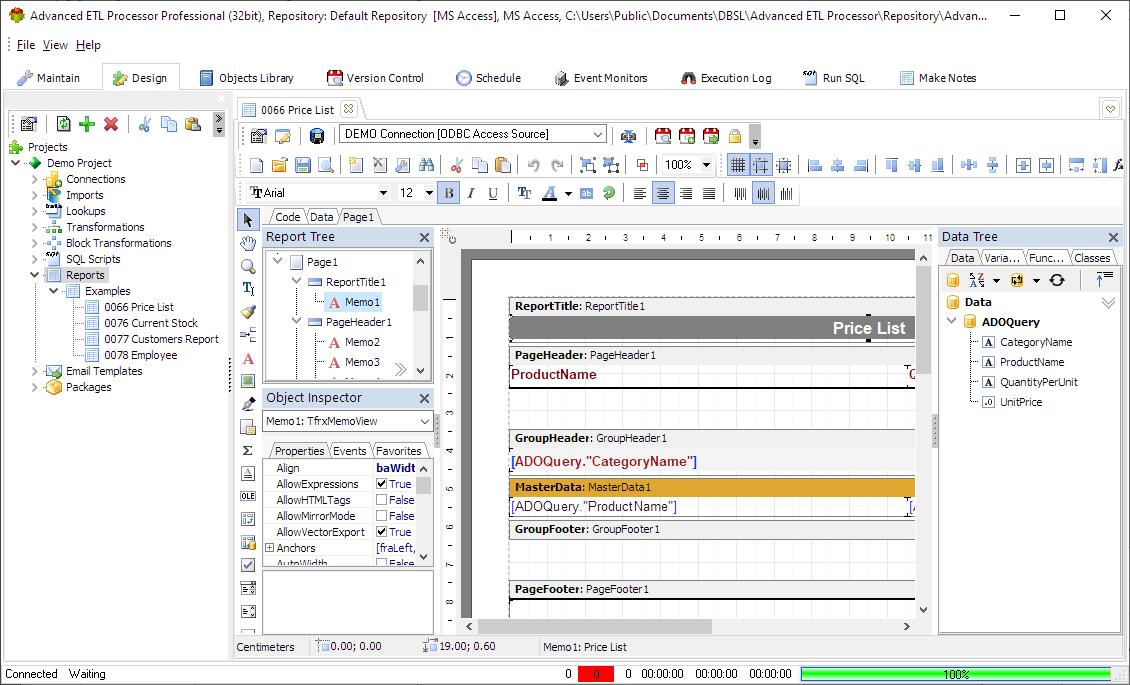Click the font color A icon

point(549,193)
